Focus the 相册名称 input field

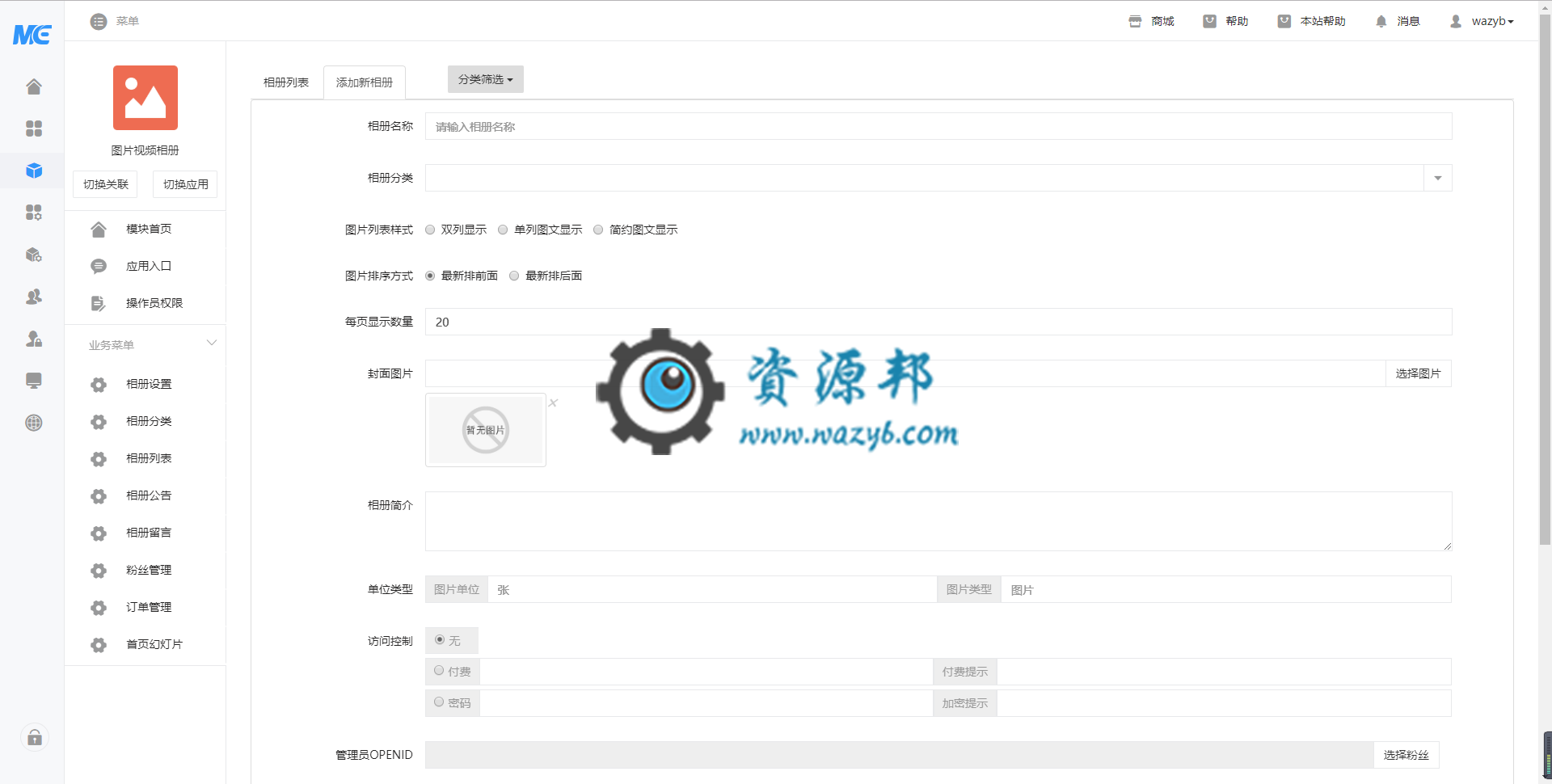[x=938, y=126]
